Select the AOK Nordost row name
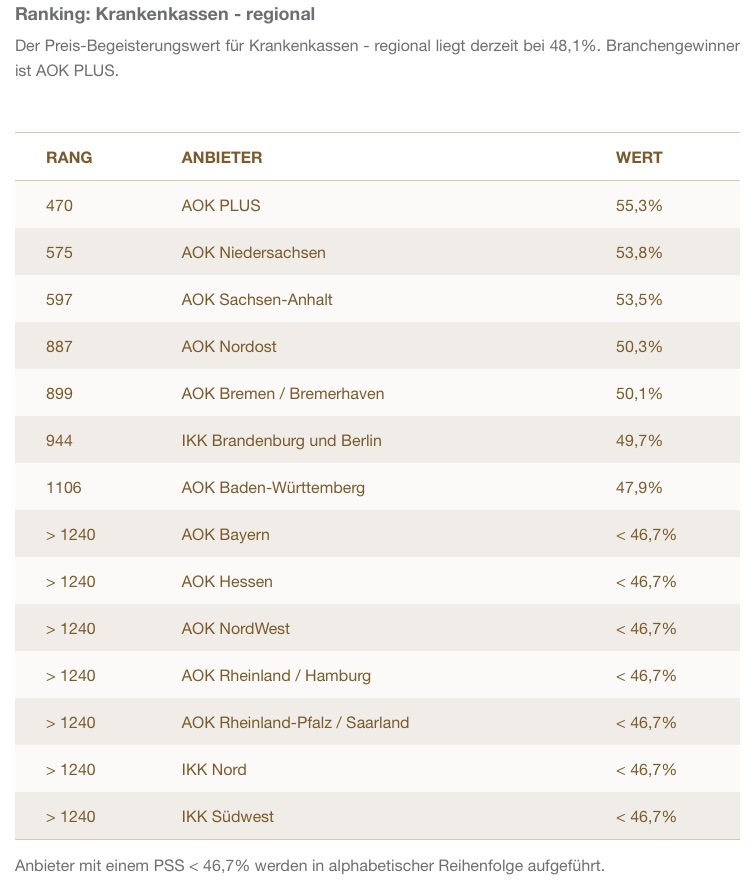The image size is (753, 884). tap(229, 347)
